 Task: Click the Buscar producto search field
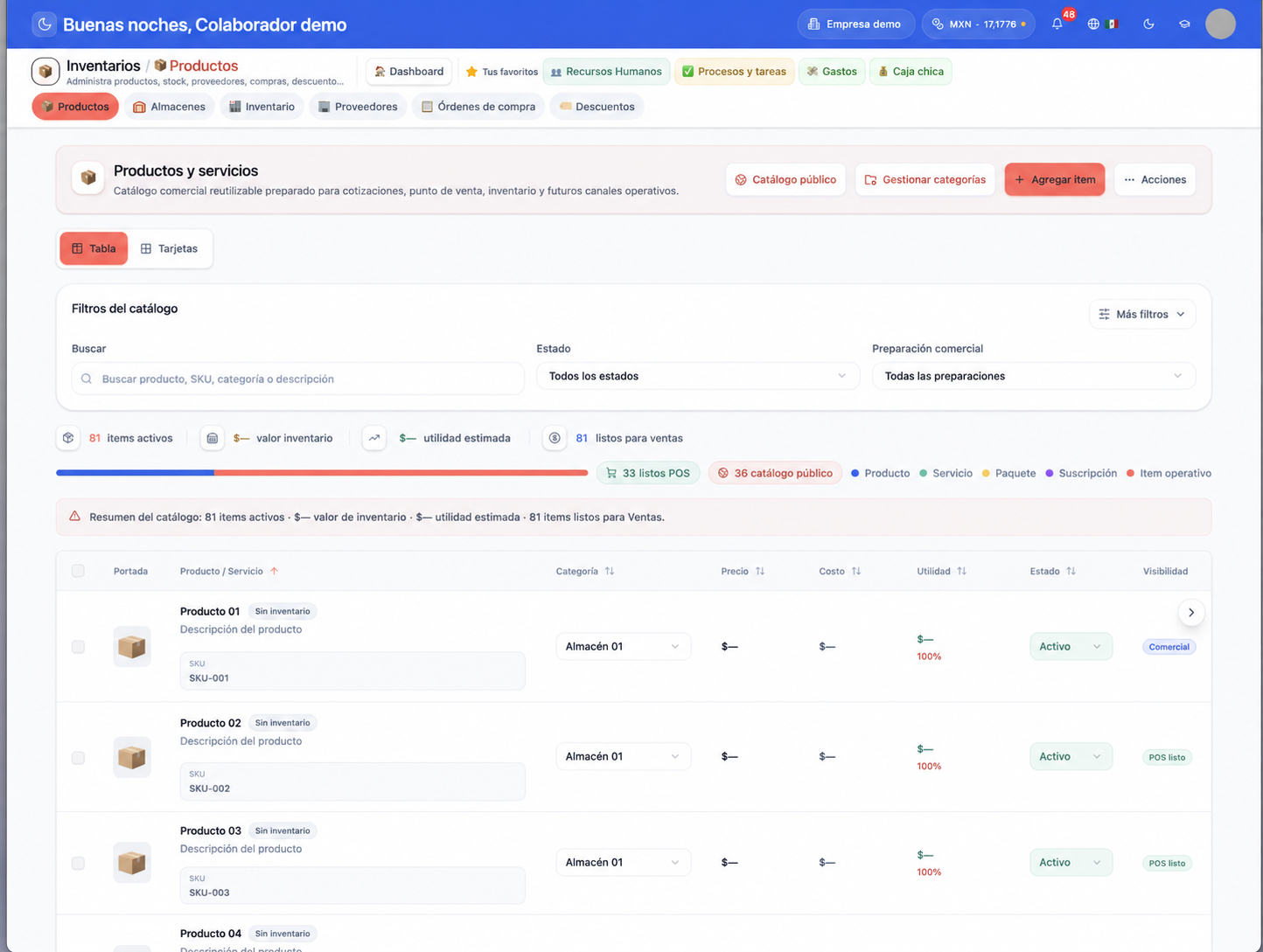(298, 379)
